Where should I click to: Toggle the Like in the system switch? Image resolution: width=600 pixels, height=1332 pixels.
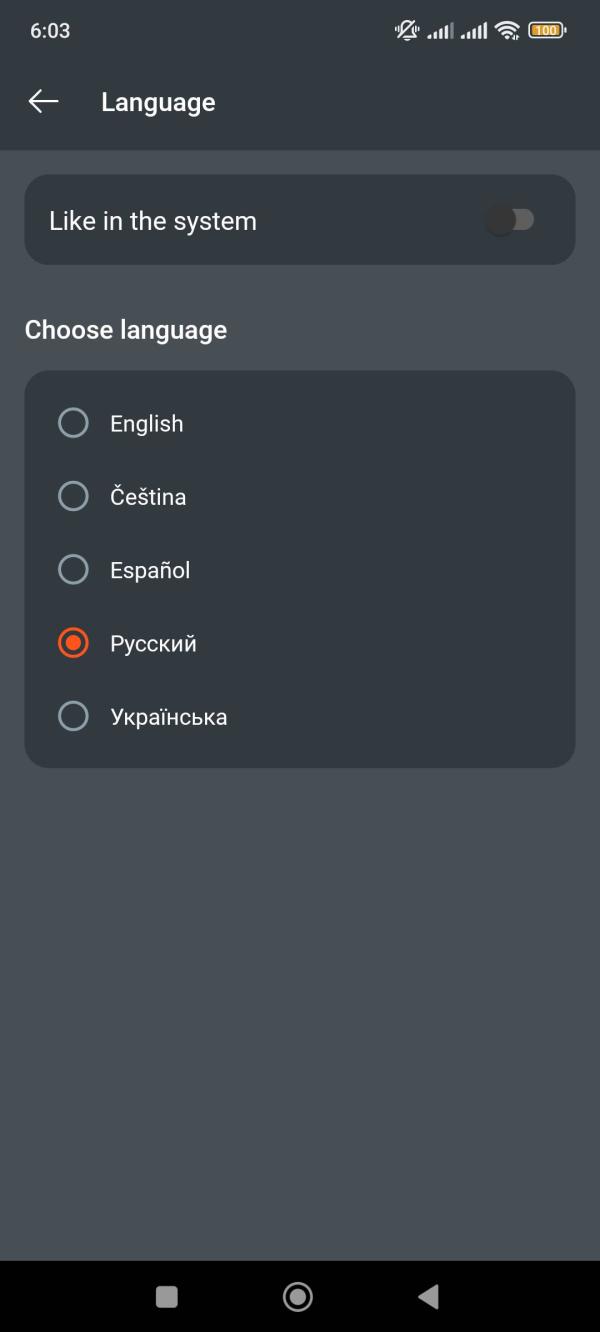pyautogui.click(x=511, y=220)
